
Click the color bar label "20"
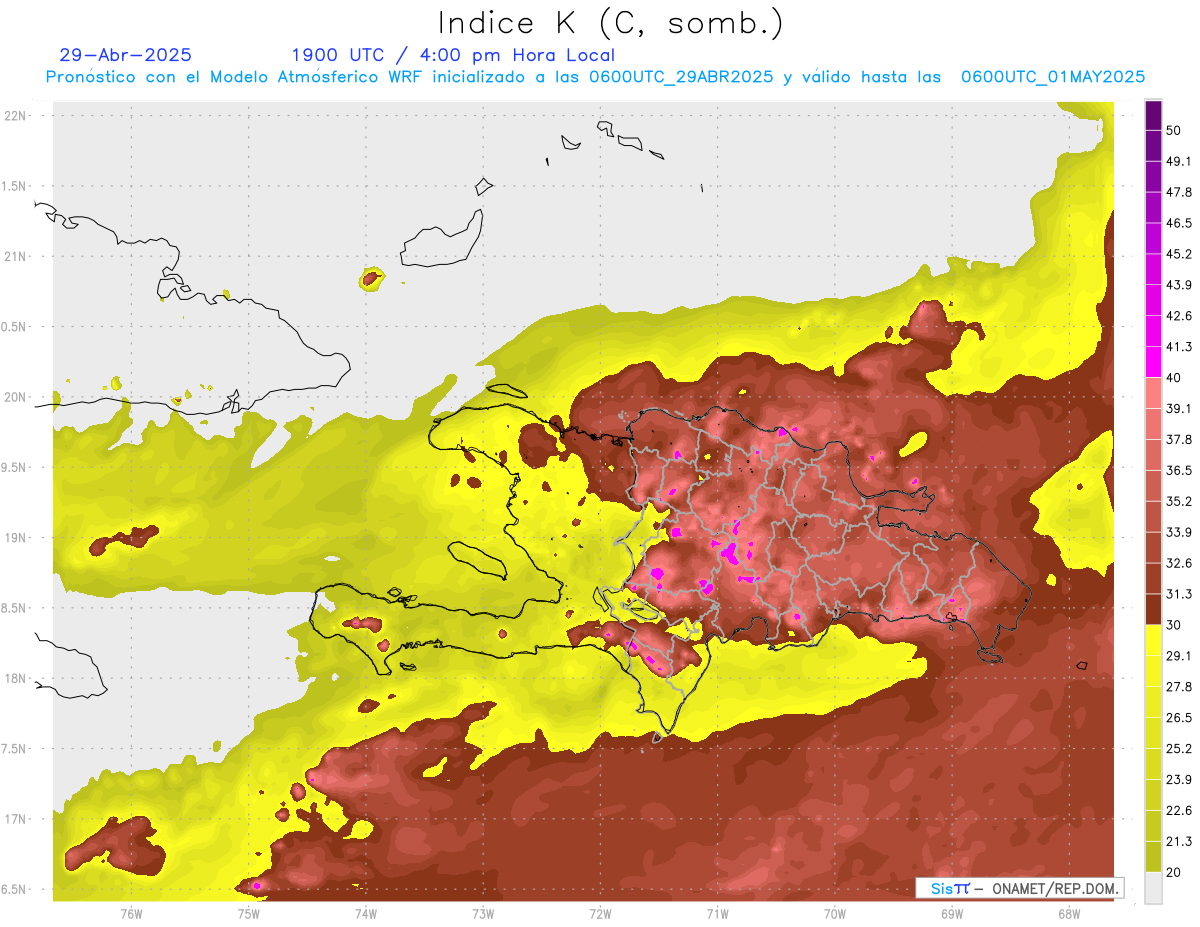pos(1174,873)
